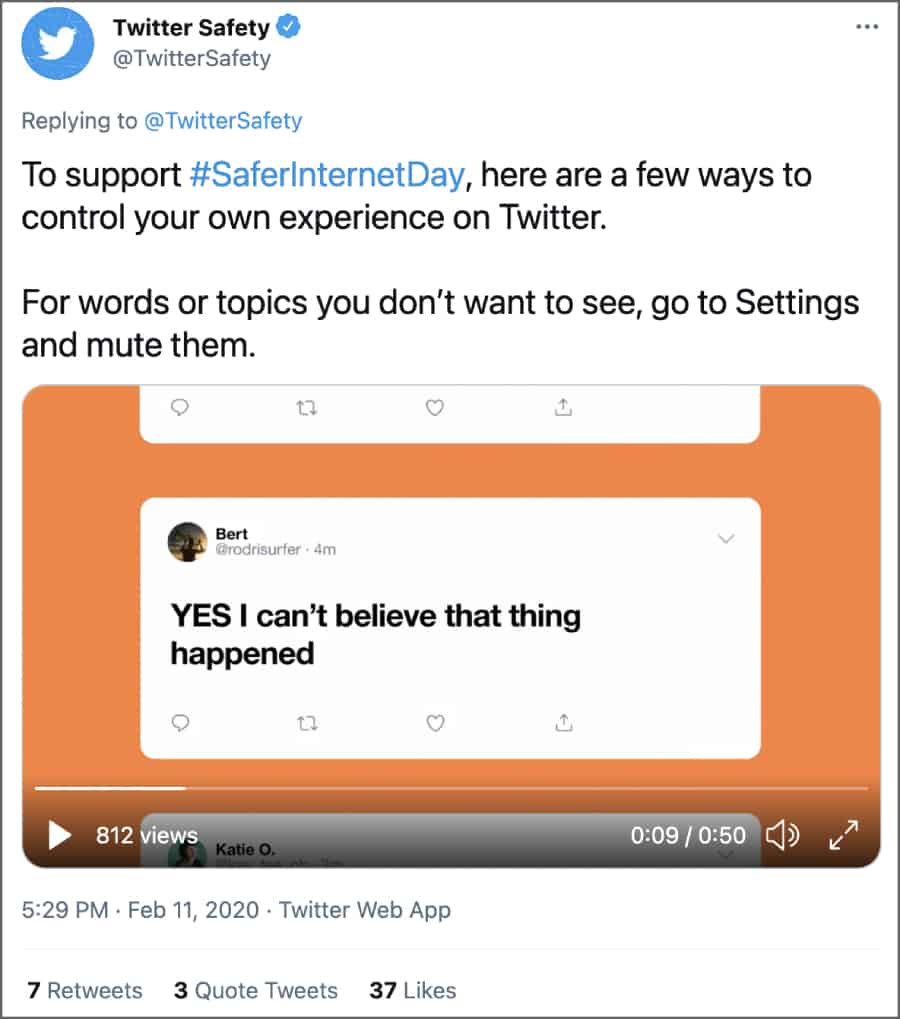Viewport: 900px width, 1019px height.
Task: Open the three-dot more options menu
Action: [x=867, y=27]
